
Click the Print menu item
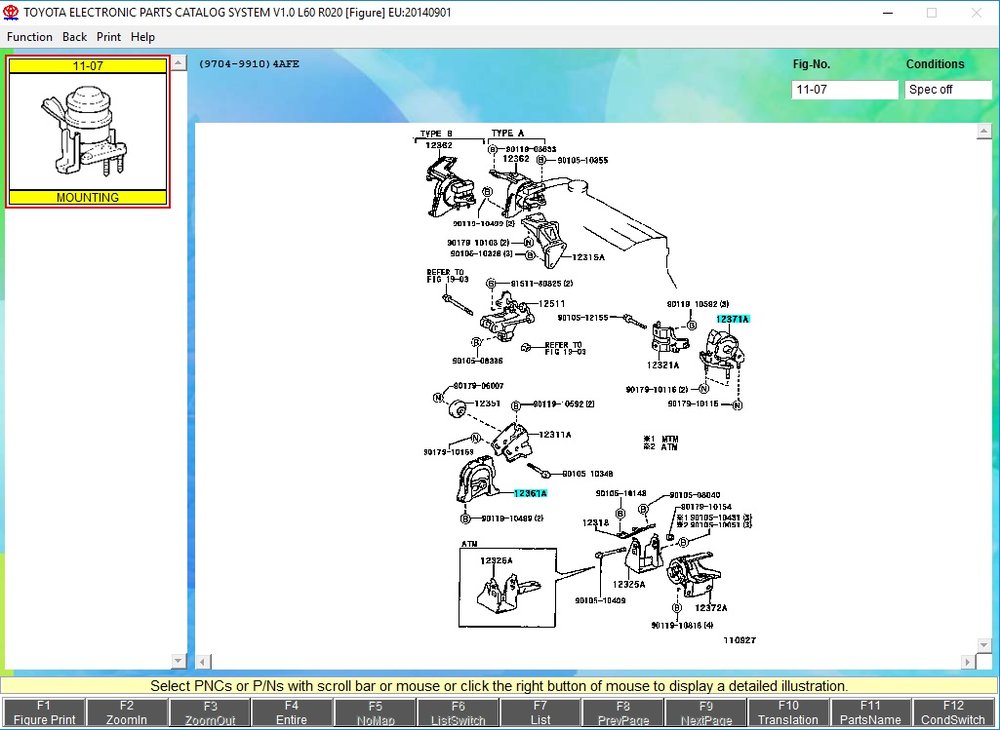[108, 37]
